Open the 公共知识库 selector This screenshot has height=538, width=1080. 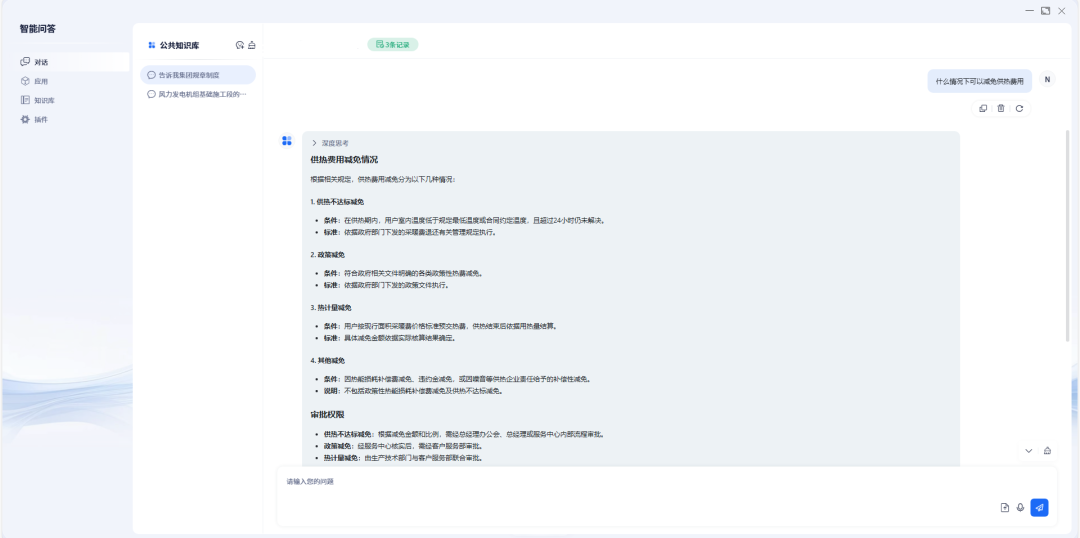(x=178, y=45)
